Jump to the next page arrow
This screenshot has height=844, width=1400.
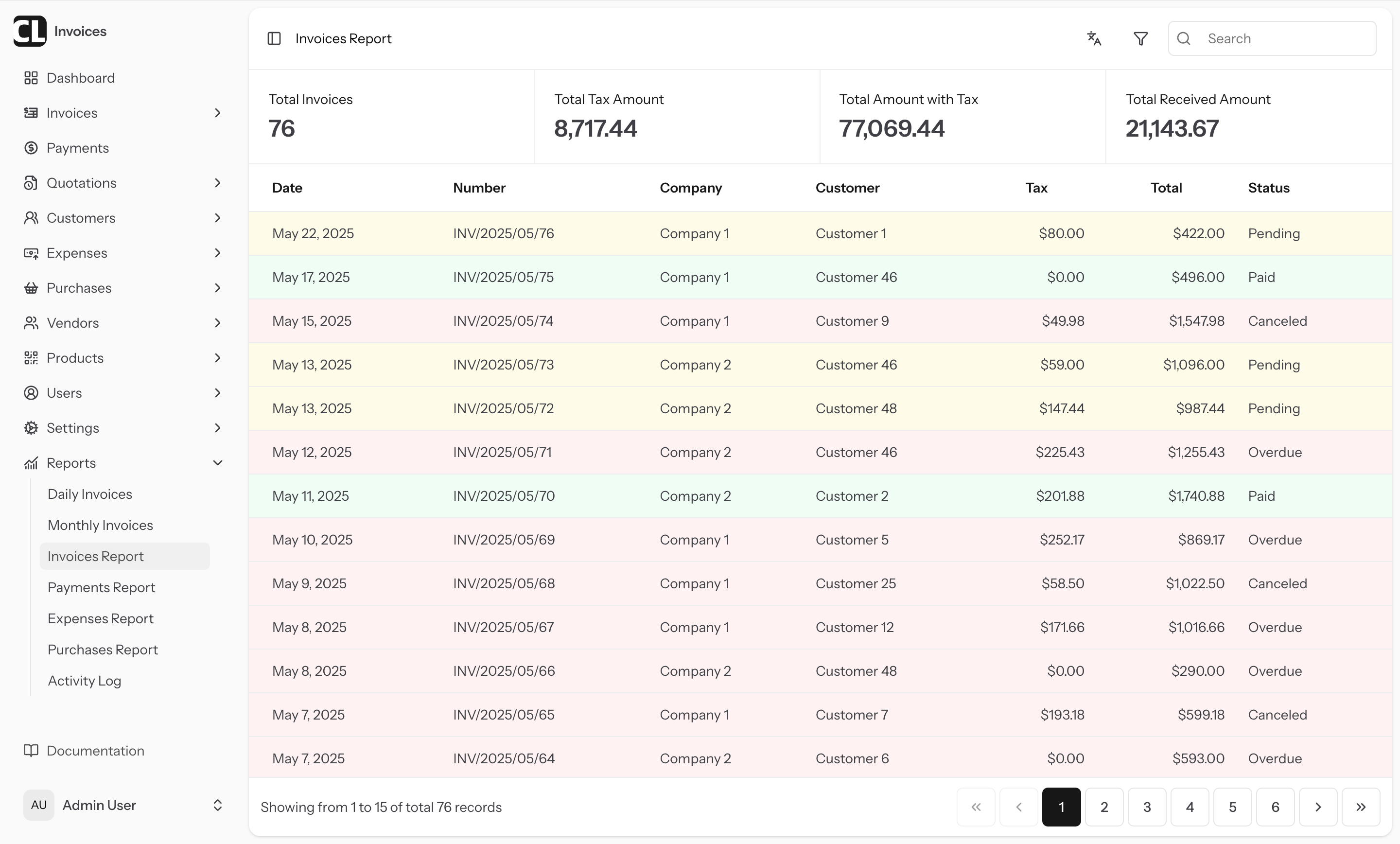click(x=1318, y=807)
